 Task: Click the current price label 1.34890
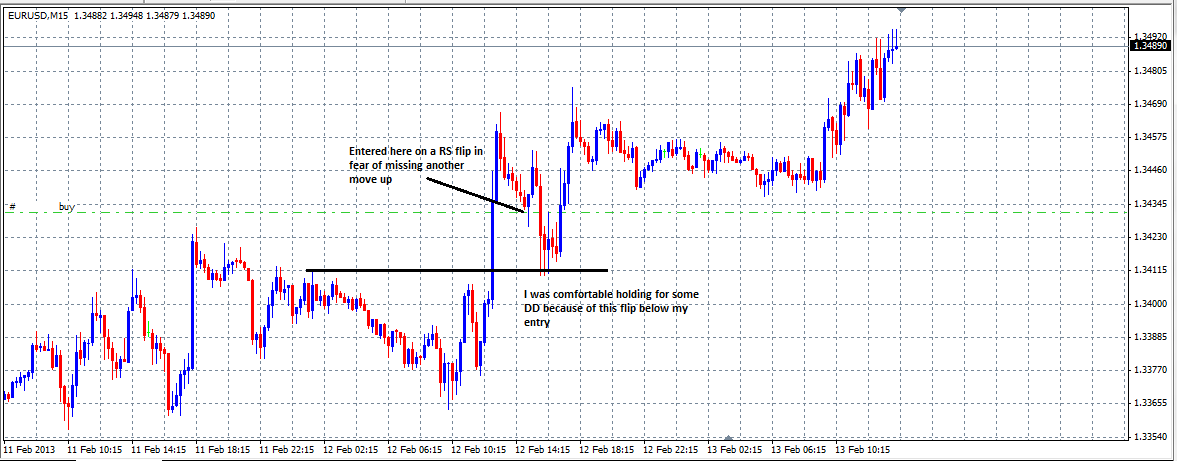coord(1151,46)
